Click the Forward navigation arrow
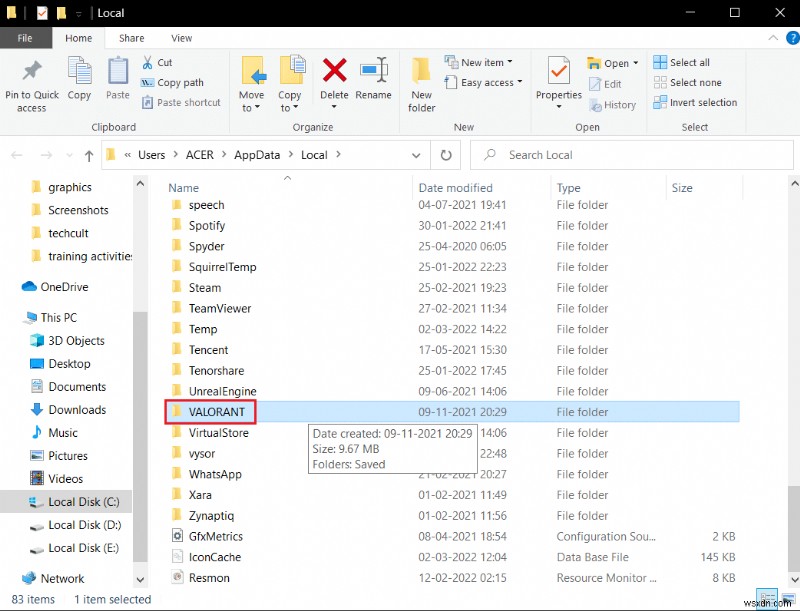Image resolution: width=800 pixels, height=611 pixels. click(46, 155)
